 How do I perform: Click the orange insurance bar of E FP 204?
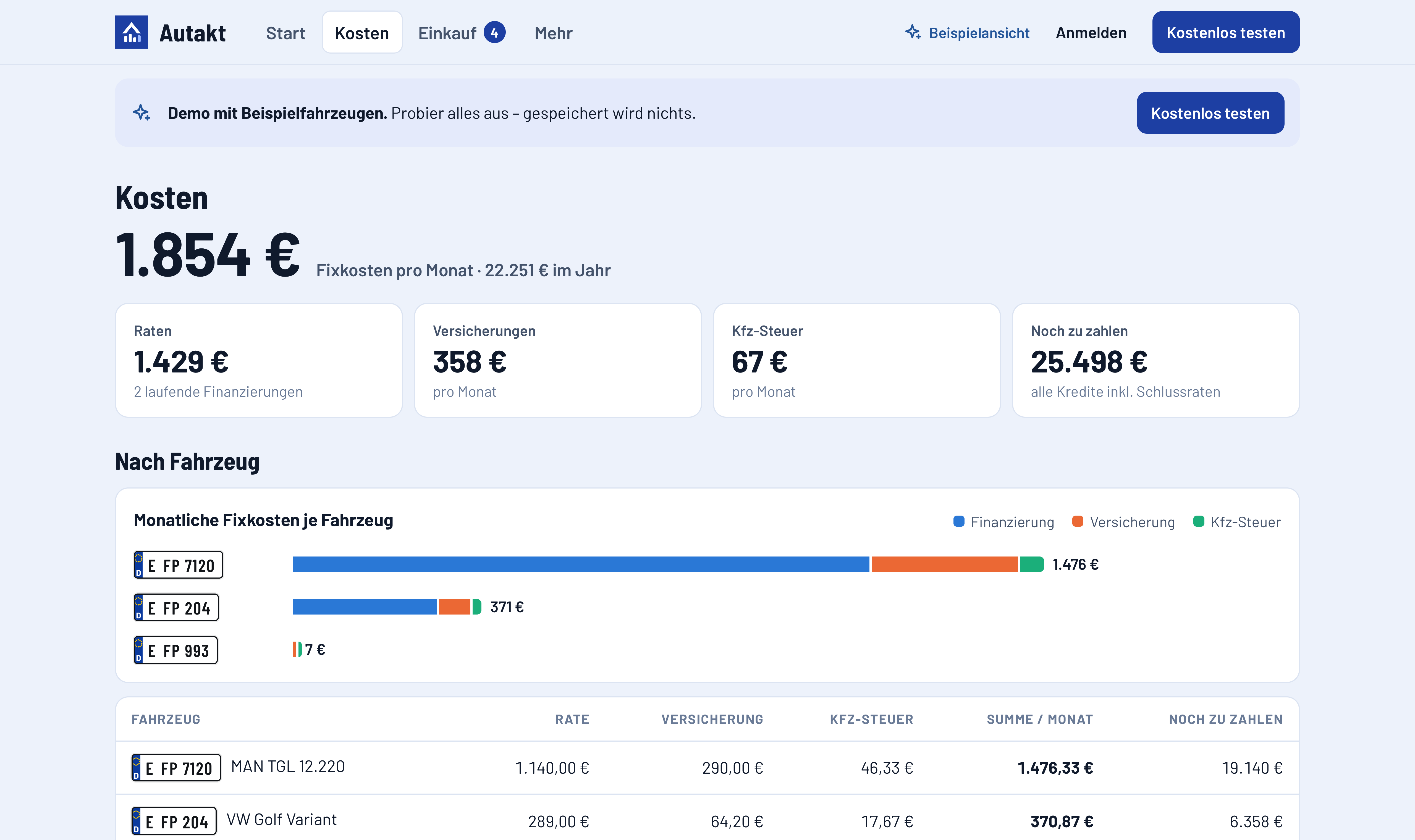(x=455, y=607)
